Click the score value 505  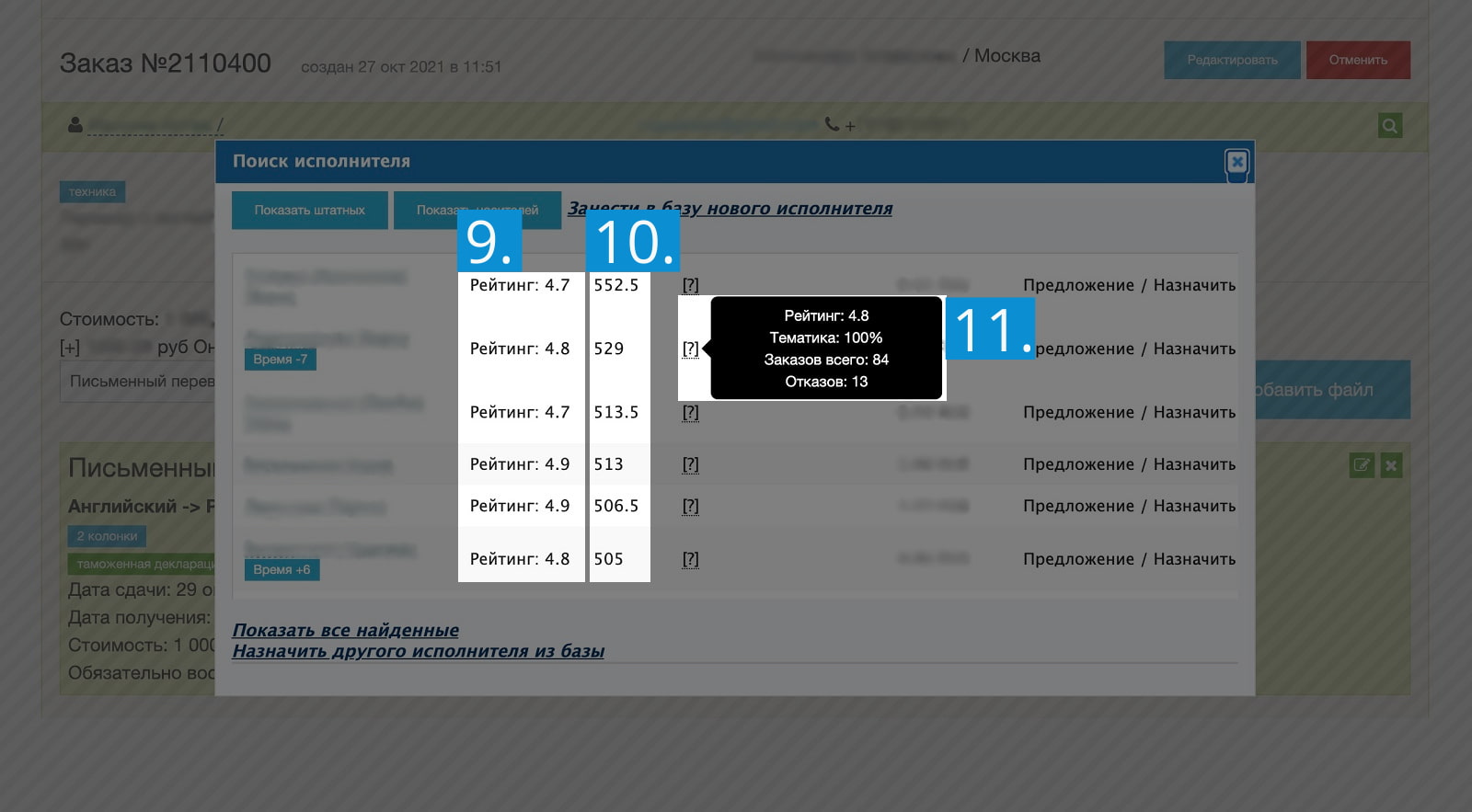point(608,559)
